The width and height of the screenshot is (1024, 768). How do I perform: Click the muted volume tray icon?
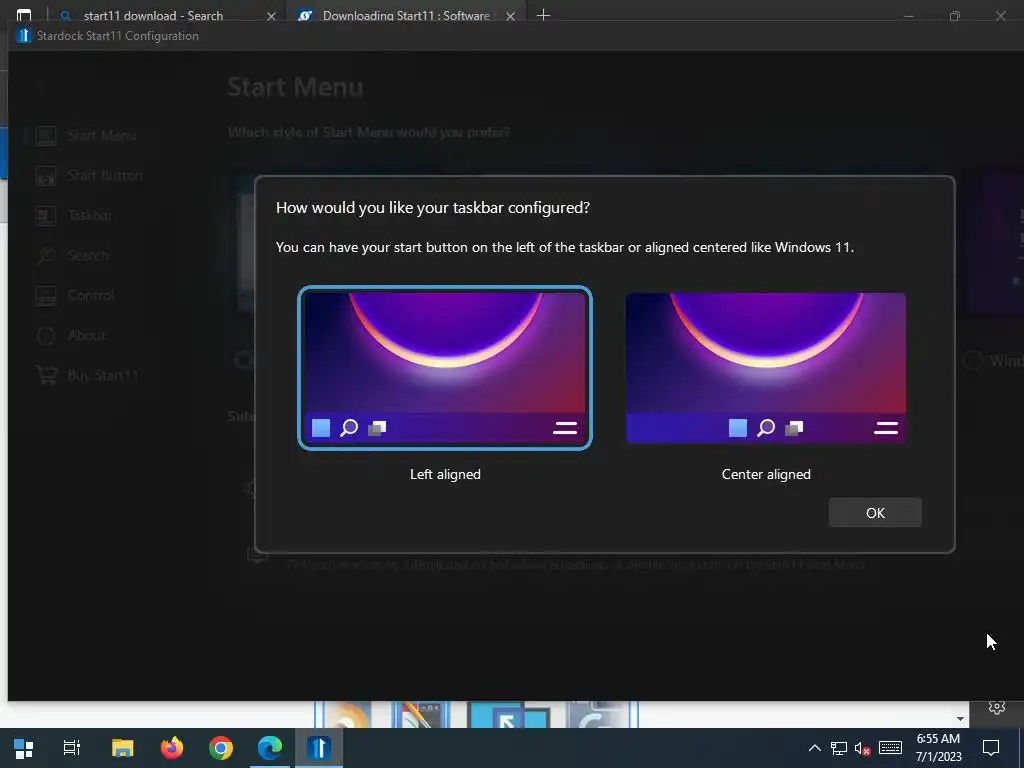click(863, 748)
